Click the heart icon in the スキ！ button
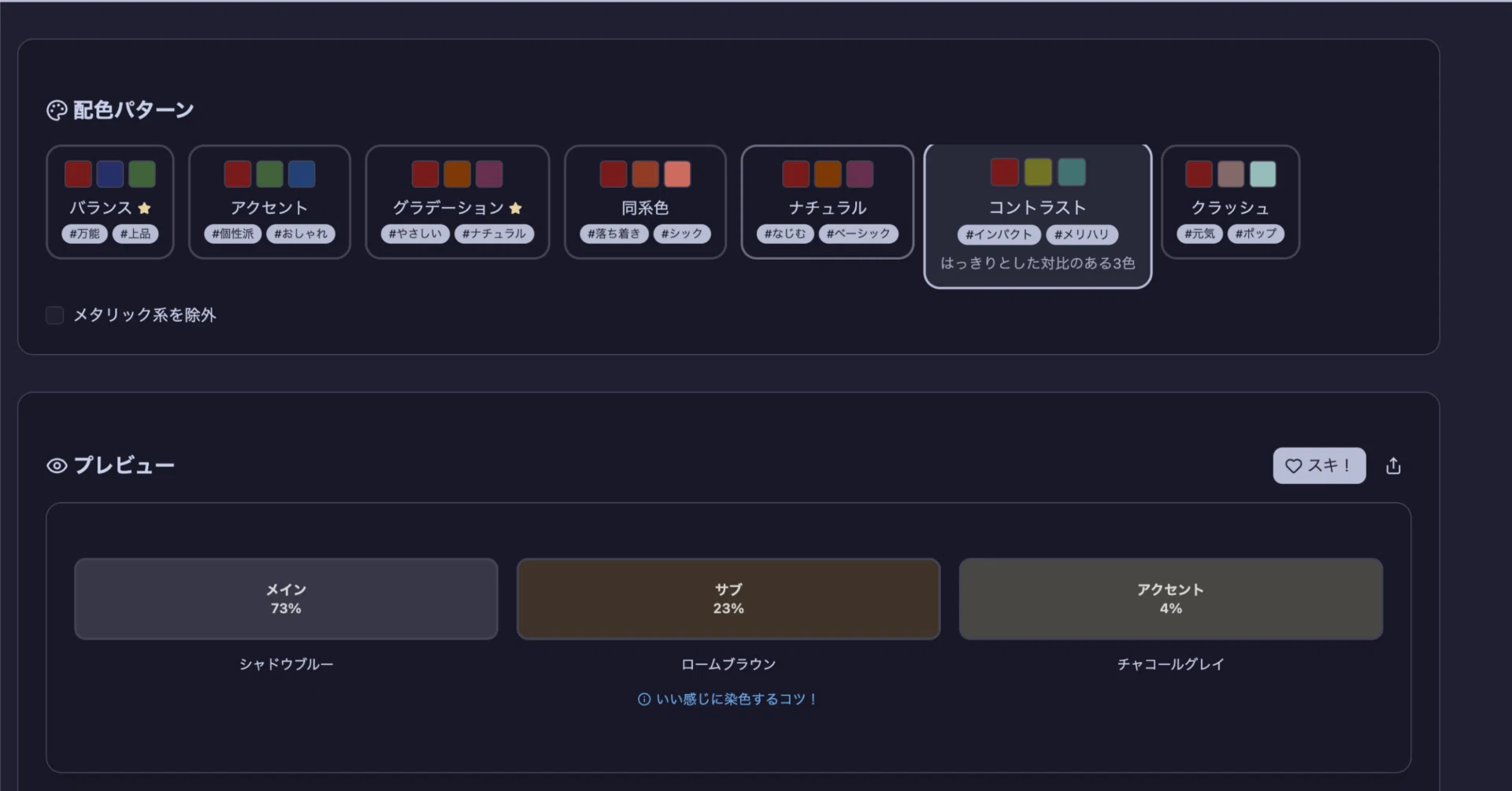 coord(1293,466)
